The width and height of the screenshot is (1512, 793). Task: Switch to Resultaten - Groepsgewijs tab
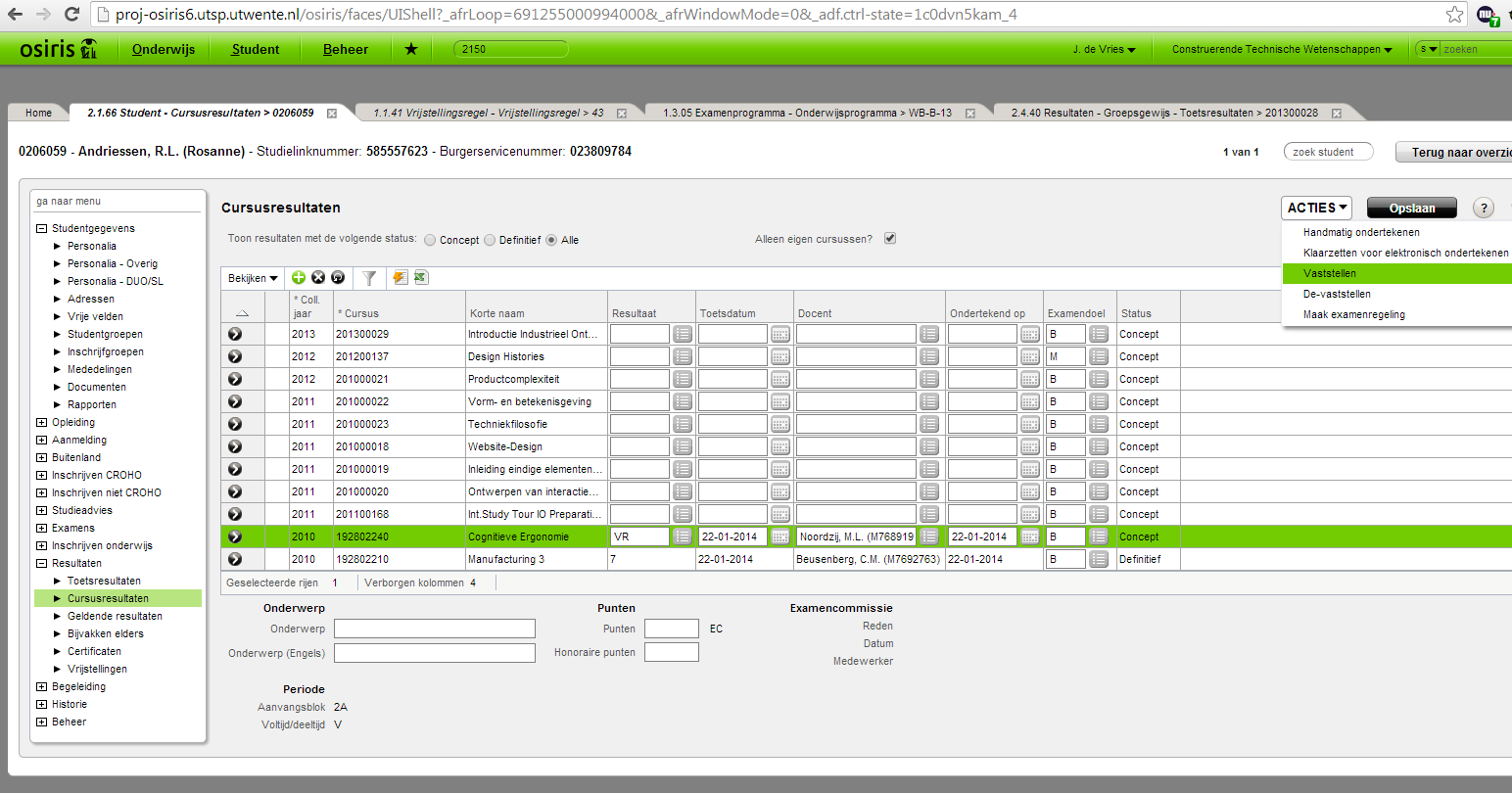1164,113
